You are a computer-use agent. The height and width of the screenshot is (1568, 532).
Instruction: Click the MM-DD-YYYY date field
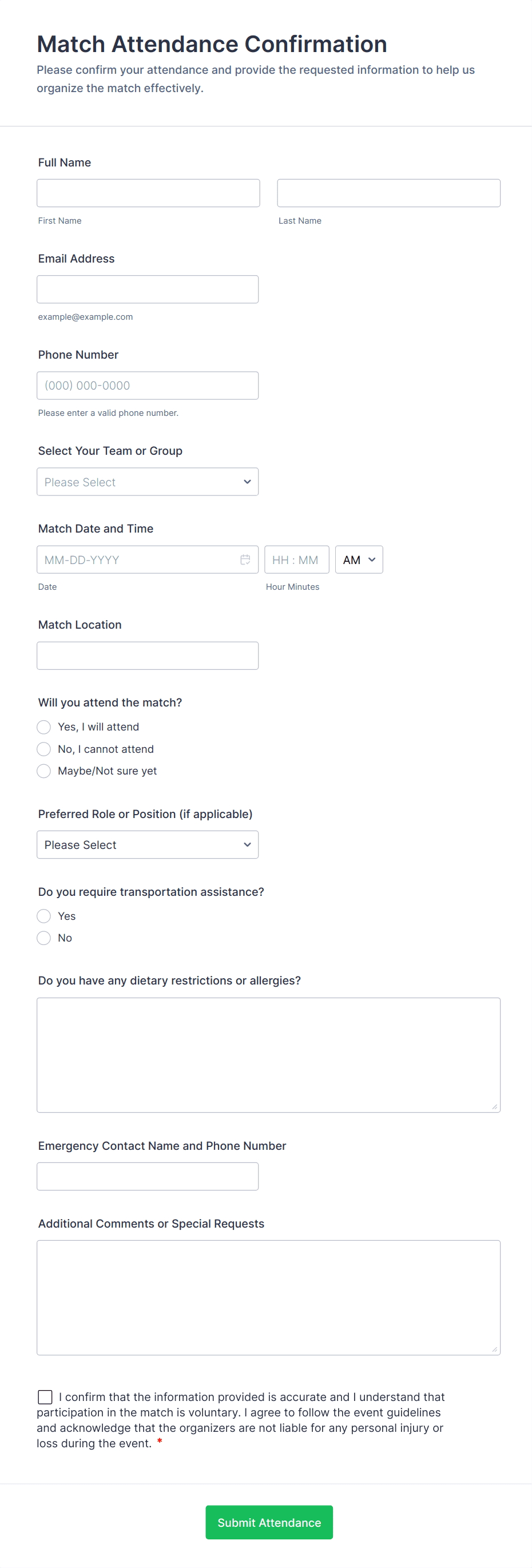pyautogui.click(x=137, y=559)
